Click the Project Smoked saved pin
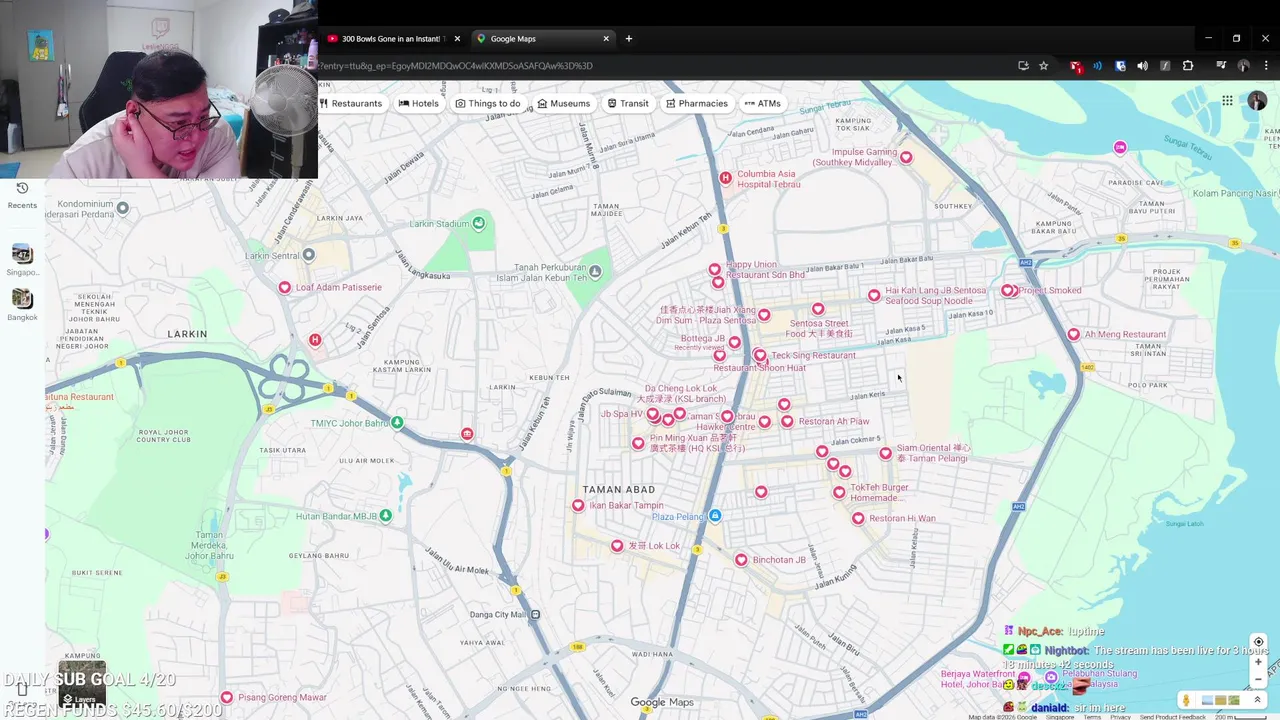The image size is (1280, 720). click(x=1008, y=291)
